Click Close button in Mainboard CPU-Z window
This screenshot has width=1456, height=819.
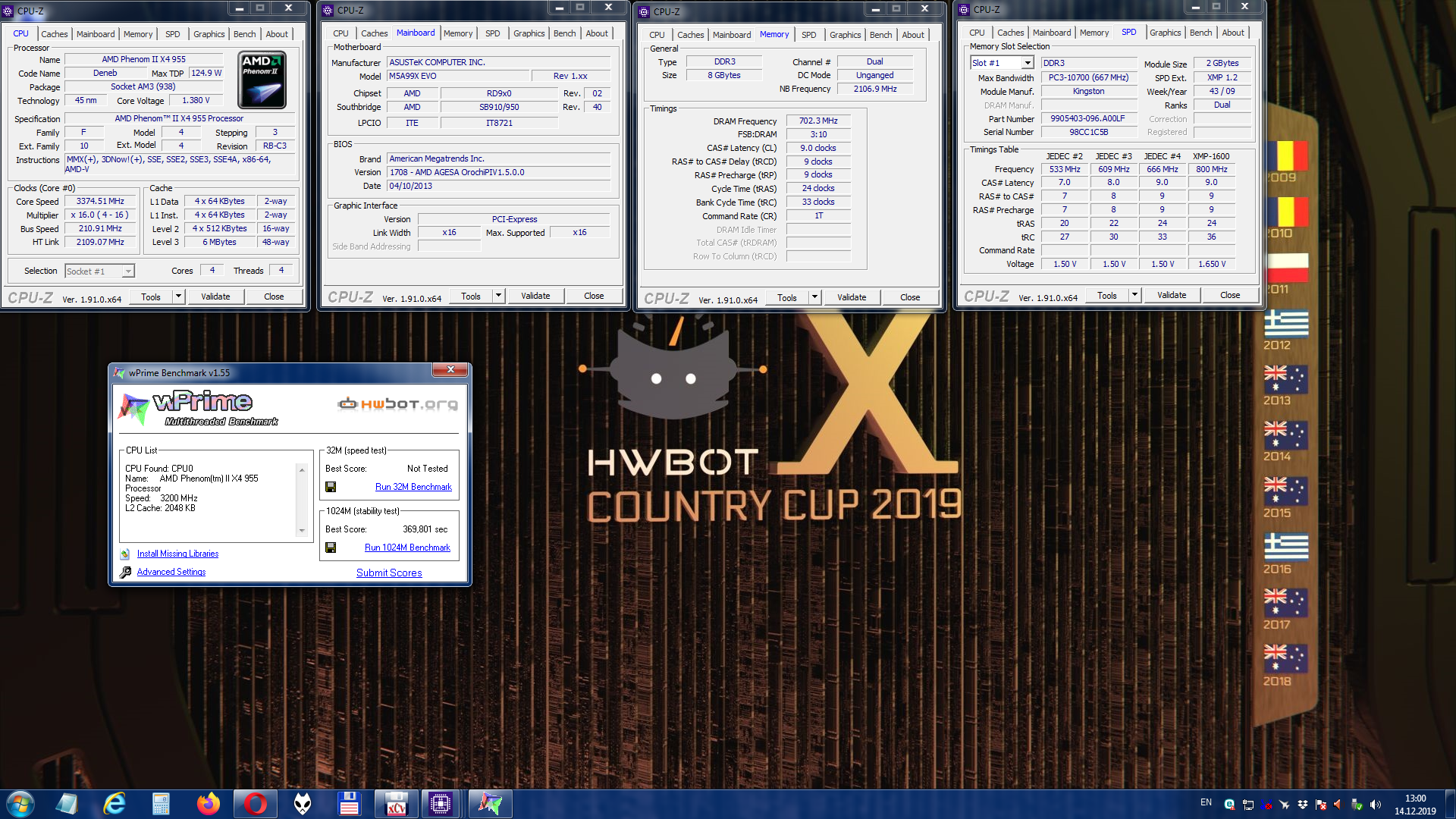pyautogui.click(x=594, y=296)
